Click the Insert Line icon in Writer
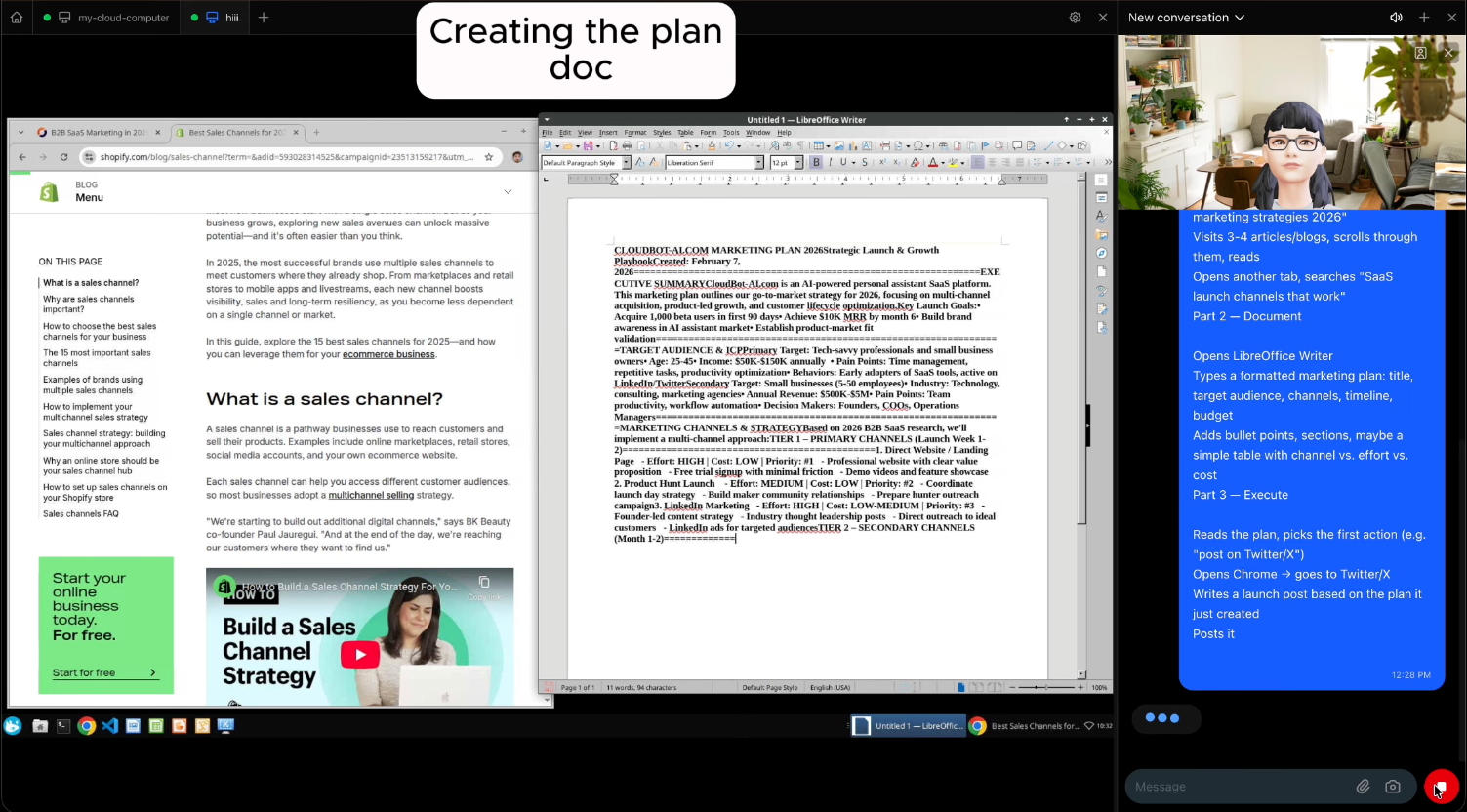The height and width of the screenshot is (812, 1467). point(1049,145)
